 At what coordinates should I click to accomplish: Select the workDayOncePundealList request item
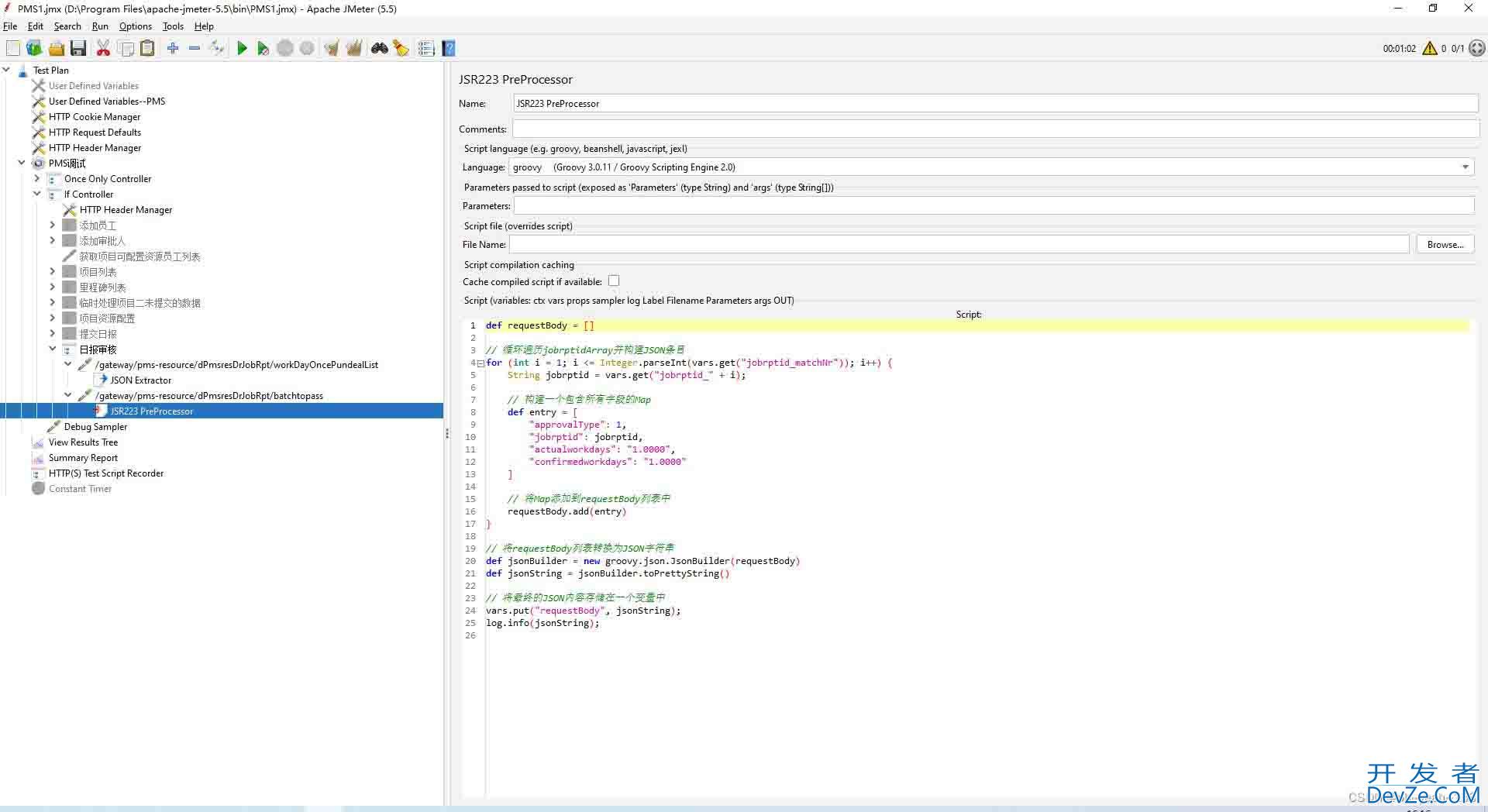(236, 365)
